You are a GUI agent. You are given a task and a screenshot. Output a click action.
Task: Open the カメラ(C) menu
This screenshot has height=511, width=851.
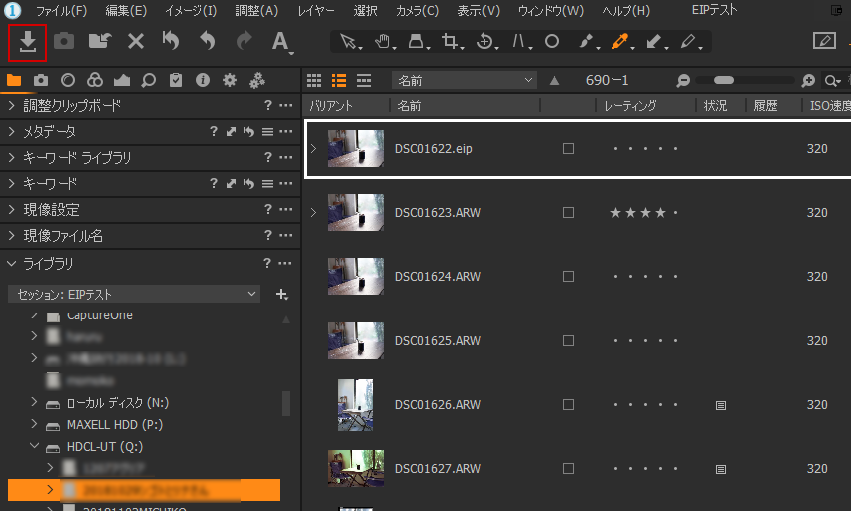pyautogui.click(x=417, y=11)
